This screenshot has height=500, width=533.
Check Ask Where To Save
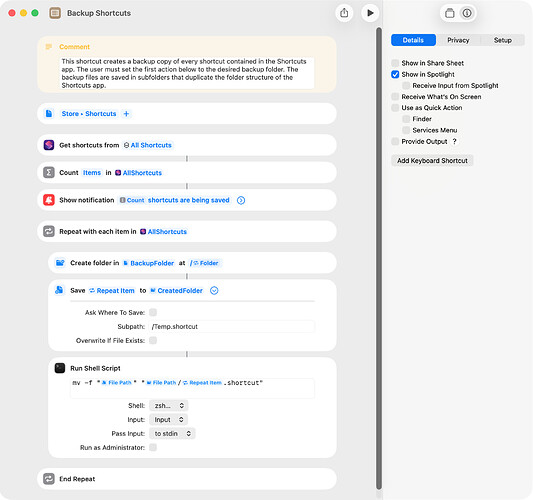point(153,312)
